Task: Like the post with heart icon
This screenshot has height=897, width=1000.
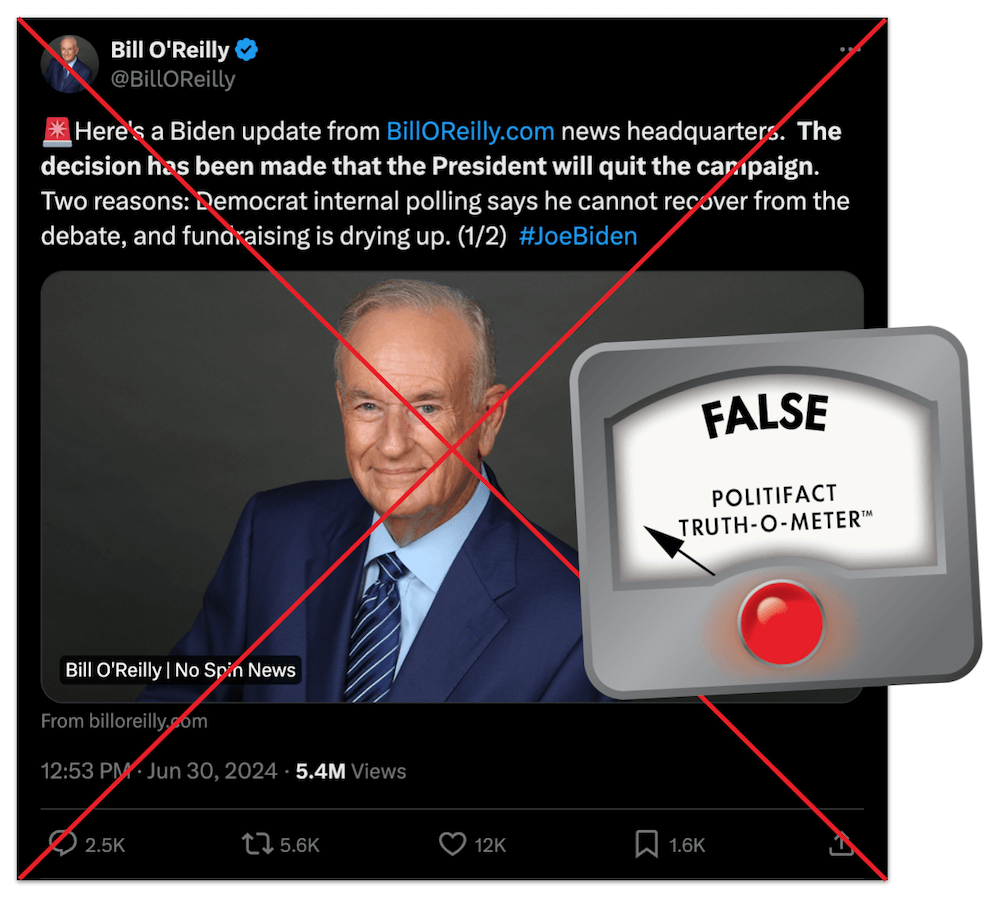Action: click(453, 844)
